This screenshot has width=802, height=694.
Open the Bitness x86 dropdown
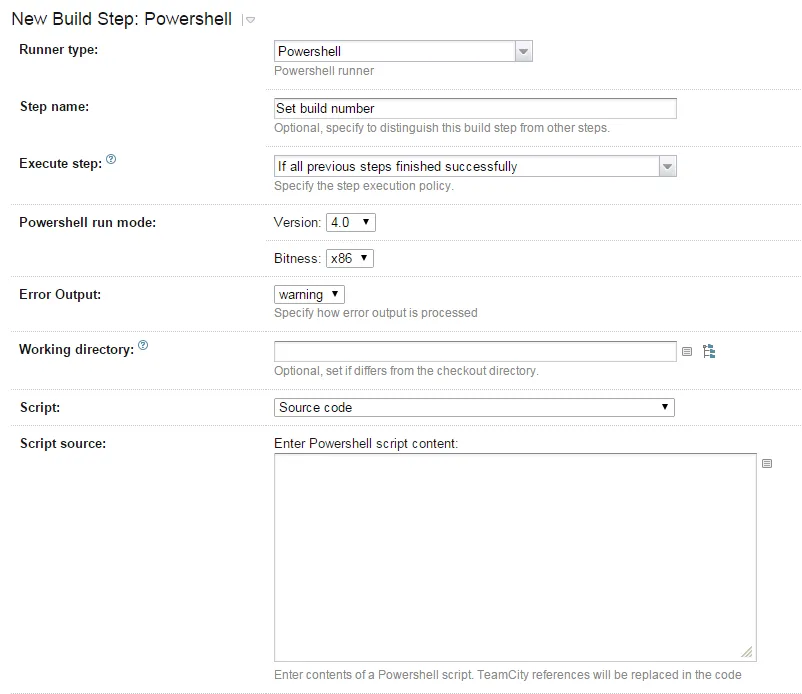350,258
